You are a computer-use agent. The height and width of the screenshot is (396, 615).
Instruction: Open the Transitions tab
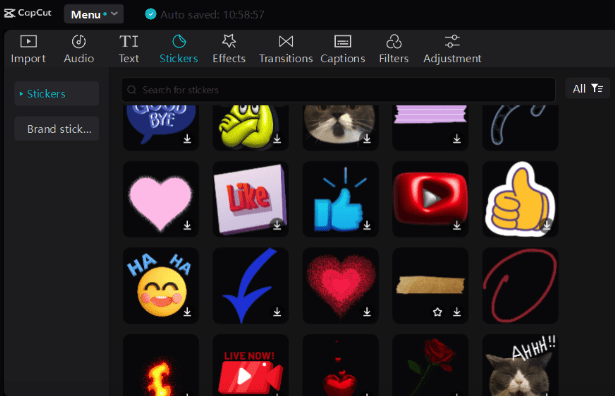click(286, 49)
